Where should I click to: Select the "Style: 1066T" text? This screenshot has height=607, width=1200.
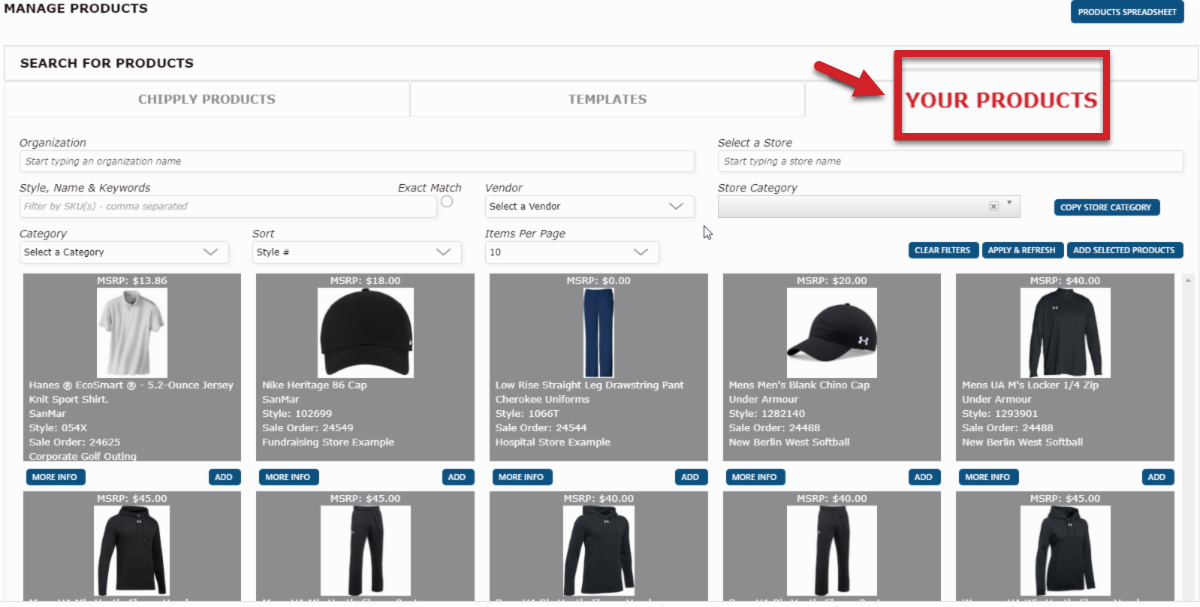coord(526,414)
